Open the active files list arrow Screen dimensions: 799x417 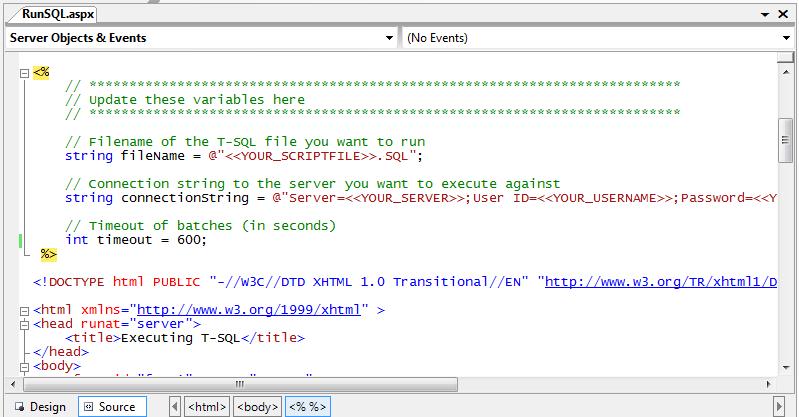pos(766,15)
